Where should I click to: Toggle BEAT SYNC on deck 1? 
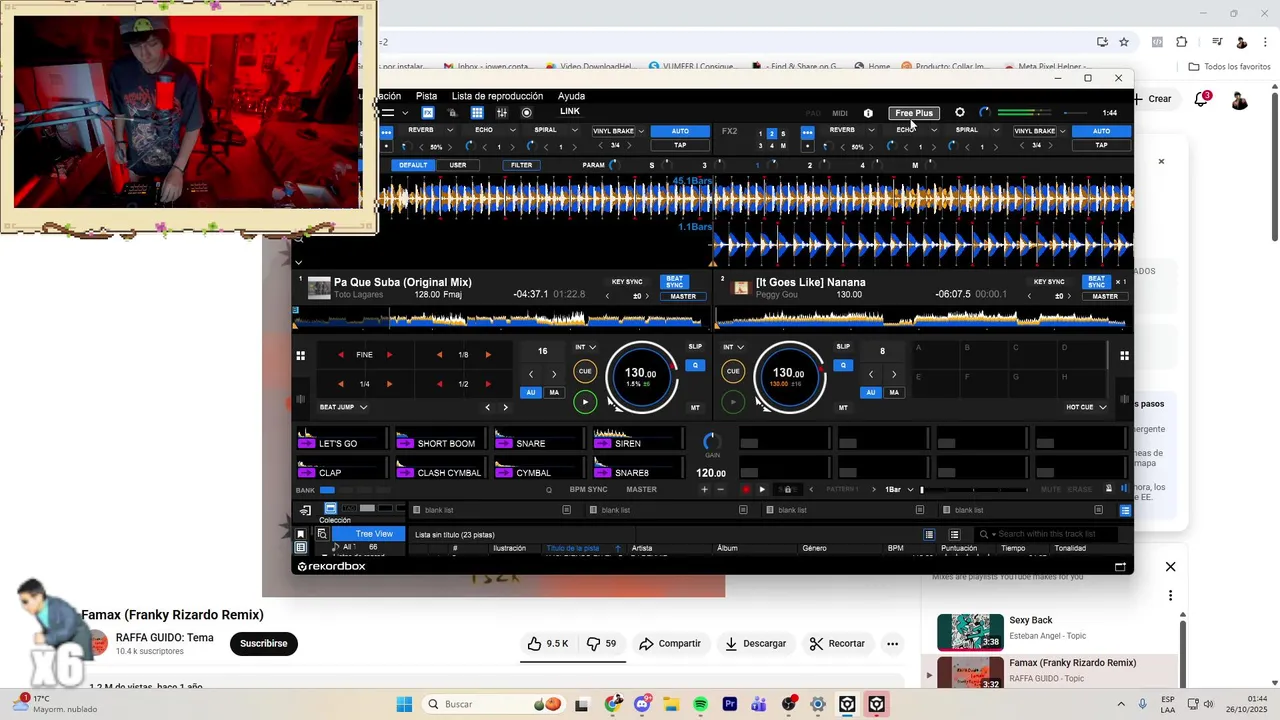[675, 282]
